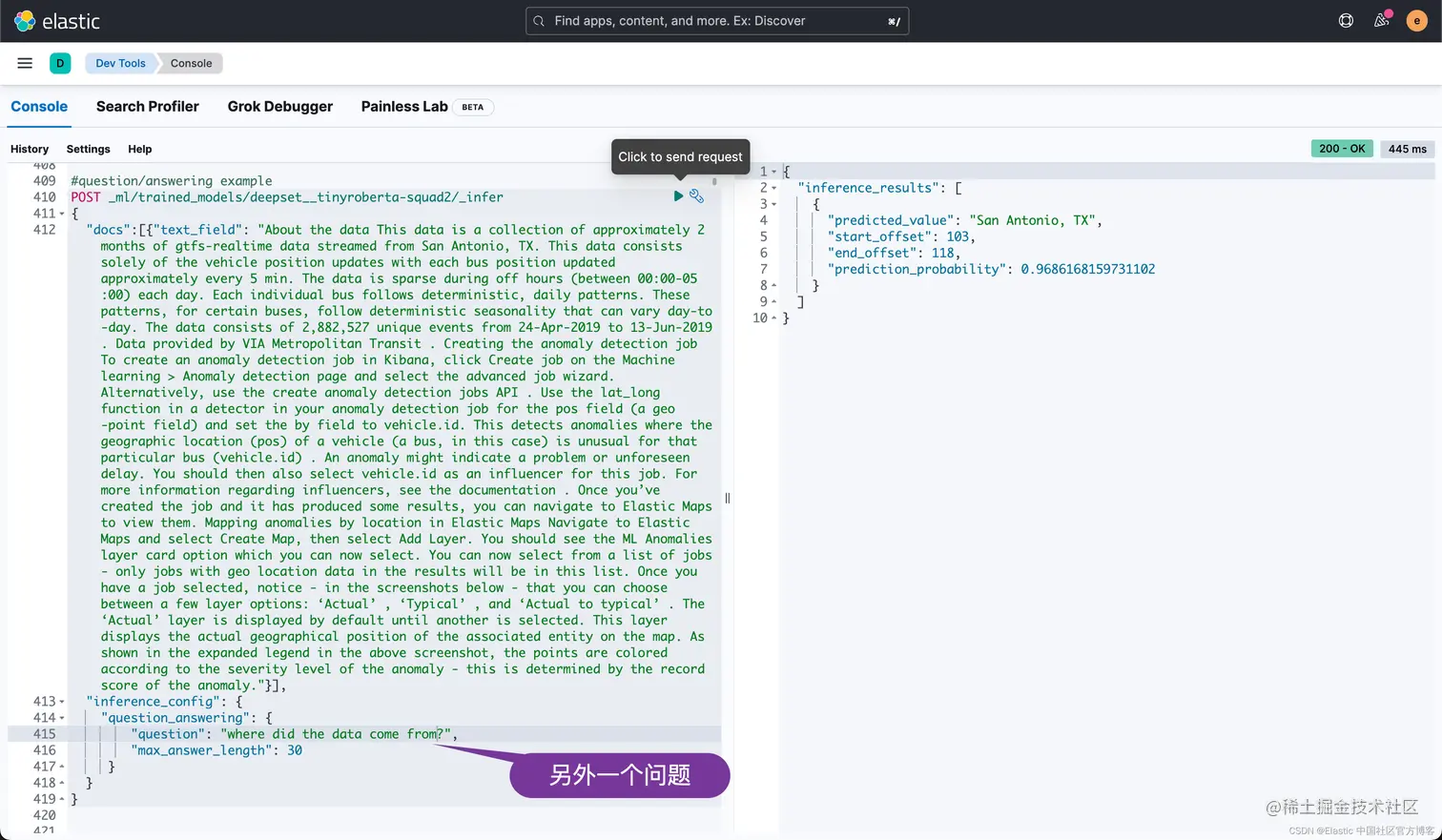This screenshot has height=840, width=1442.
Task: Focus the global 'Find apps, content' search field
Action: [x=717, y=21]
